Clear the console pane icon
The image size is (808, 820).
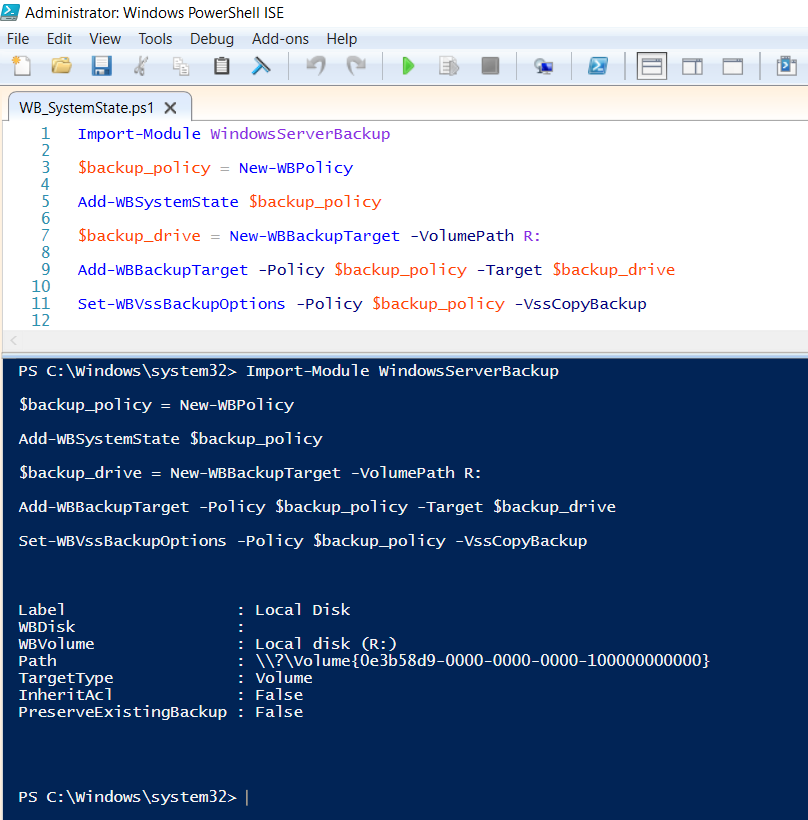pyautogui.click(x=261, y=67)
